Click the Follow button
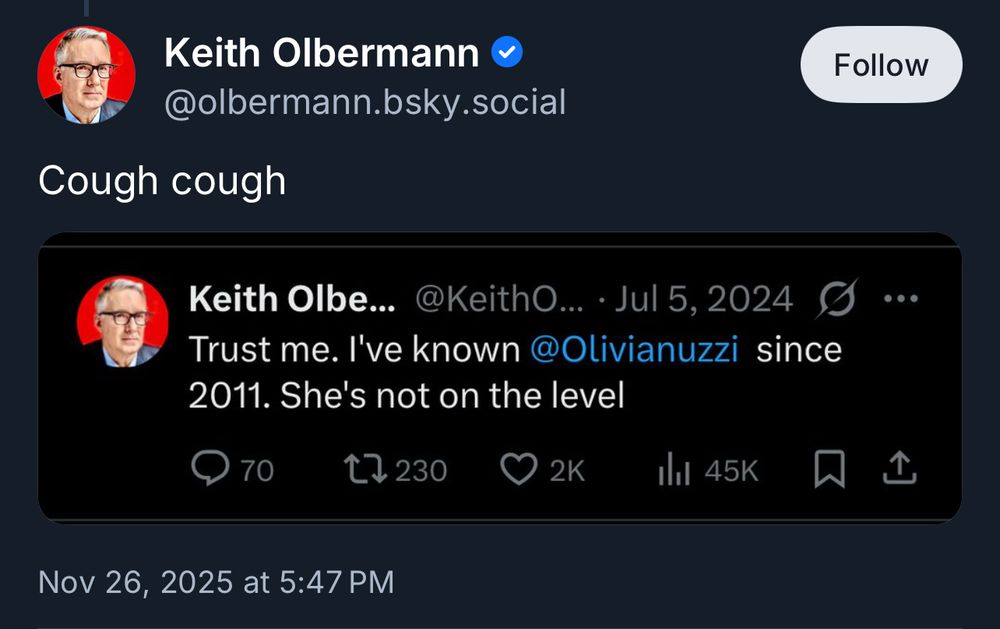The height and width of the screenshot is (629, 1000). (881, 65)
